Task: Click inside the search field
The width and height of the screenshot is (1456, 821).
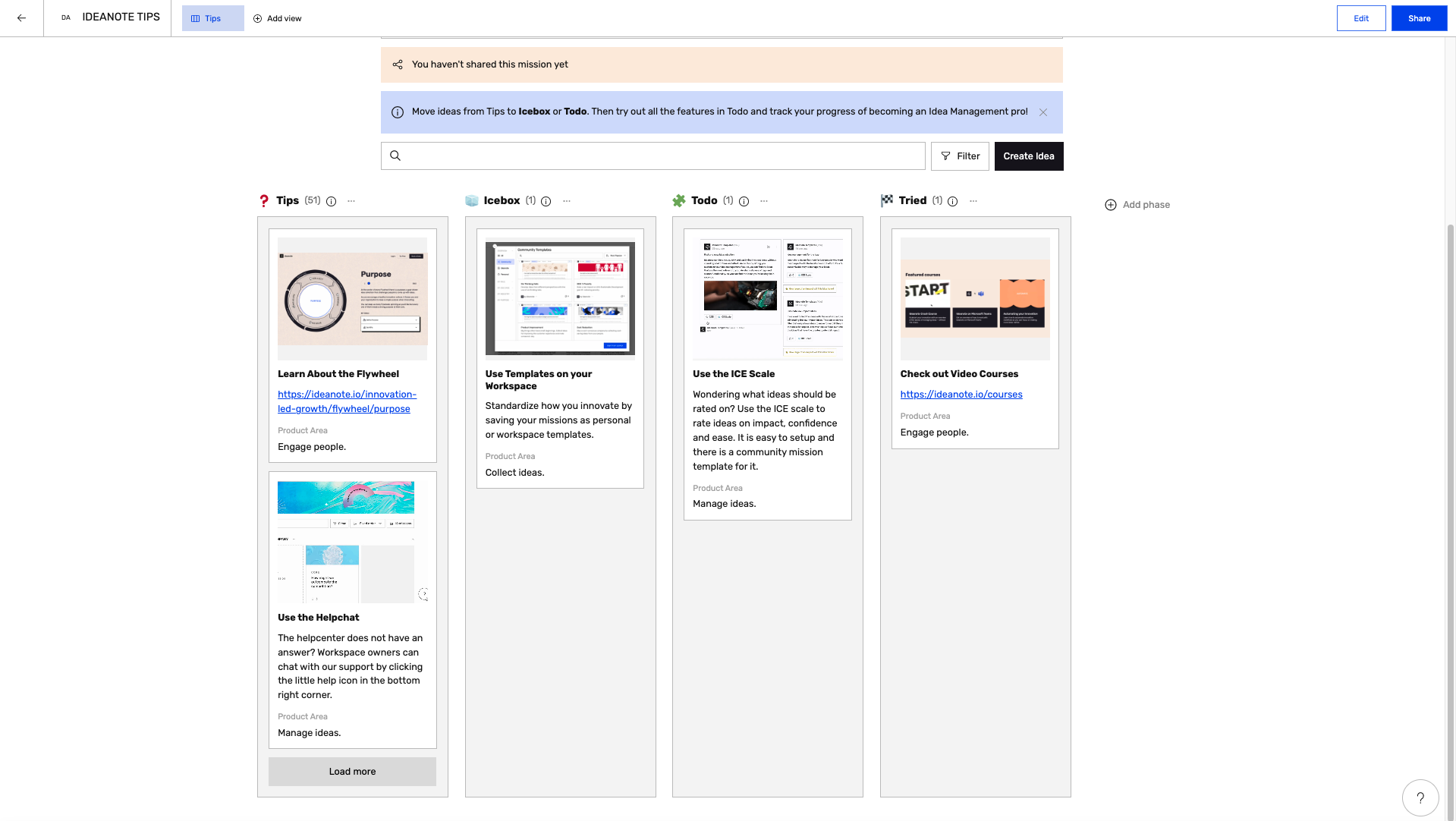Action: coord(653,156)
